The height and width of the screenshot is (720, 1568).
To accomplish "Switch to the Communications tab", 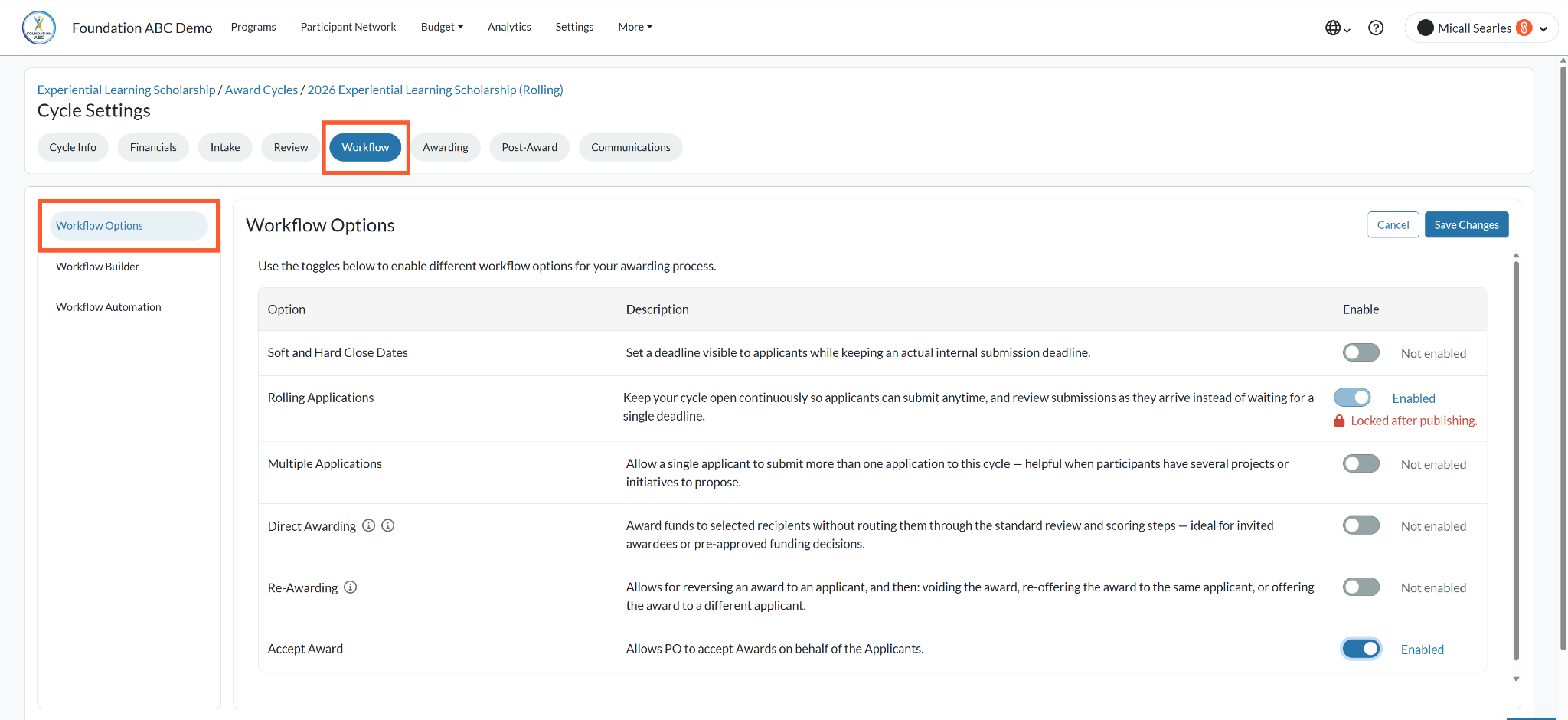I will coord(631,147).
